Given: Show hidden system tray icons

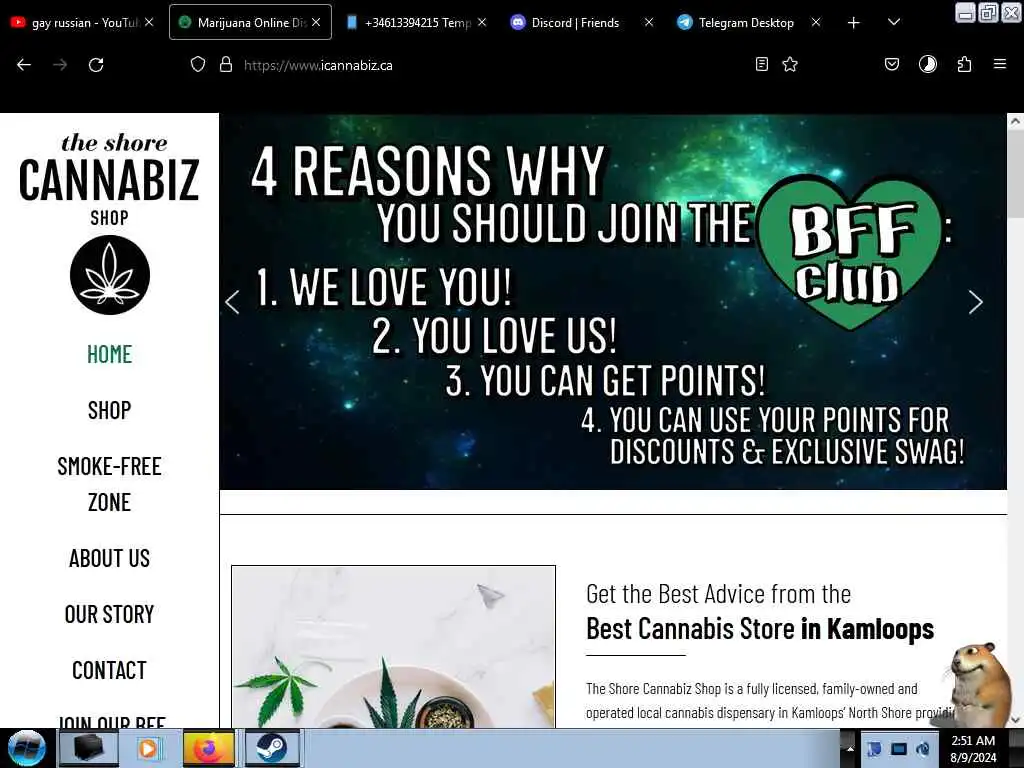Looking at the screenshot, I should click(x=850, y=749).
